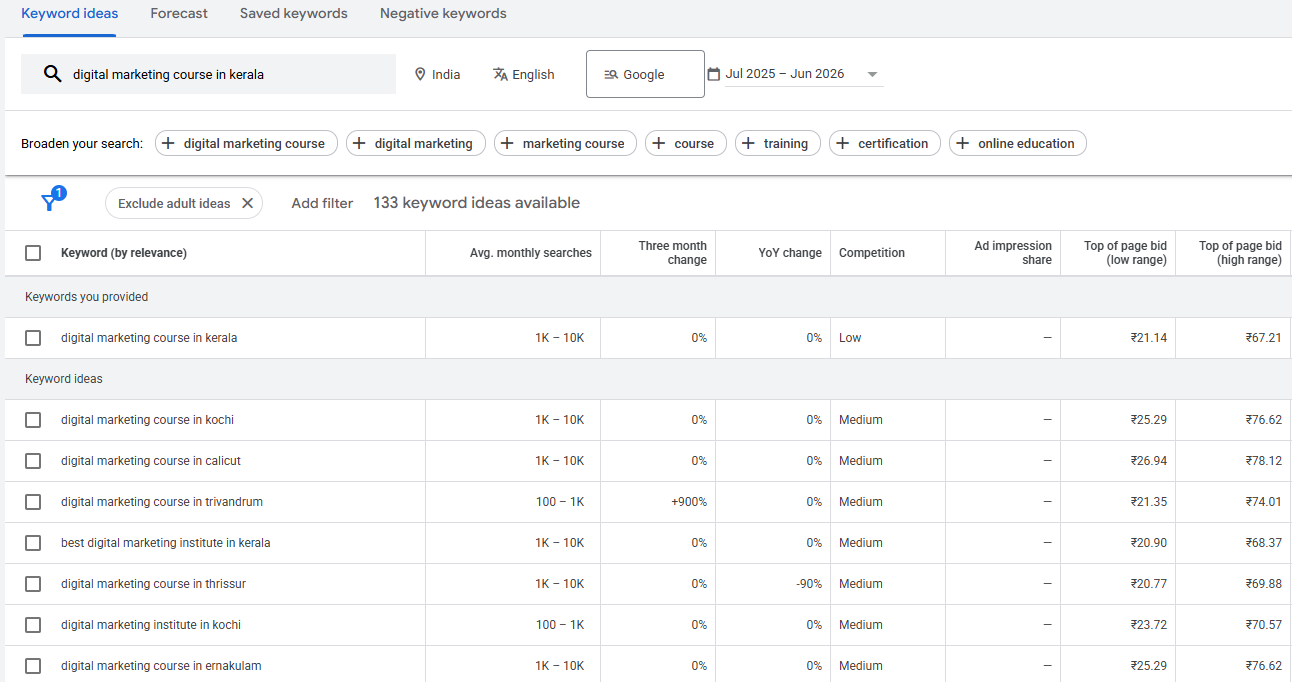This screenshot has width=1292, height=682.
Task: Sort by Three month change column
Action: tap(673, 253)
